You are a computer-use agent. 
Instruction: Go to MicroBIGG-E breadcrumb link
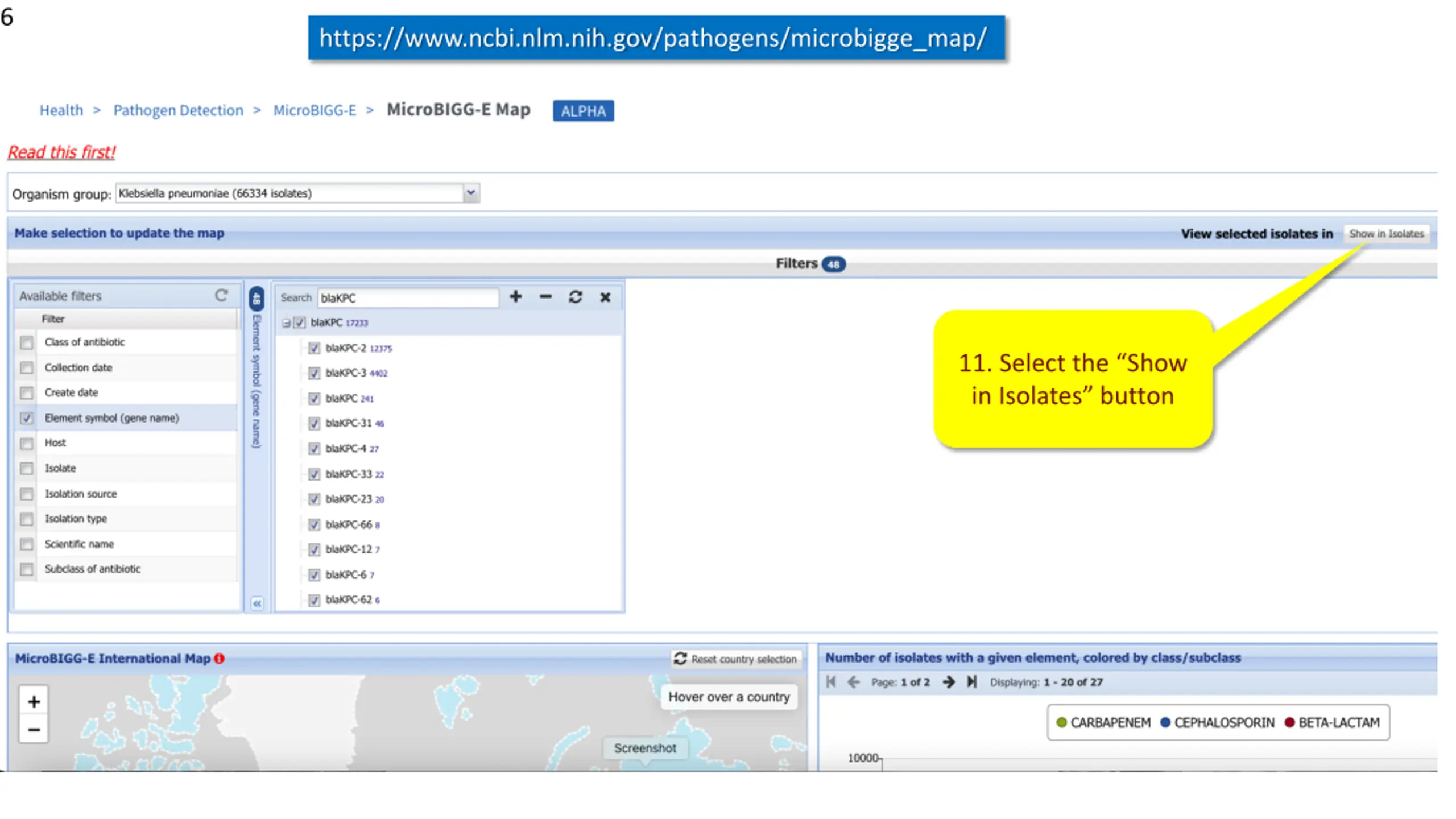(x=315, y=110)
